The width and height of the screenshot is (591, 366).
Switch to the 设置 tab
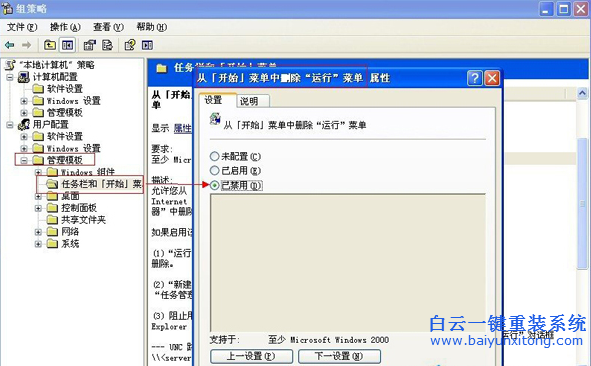point(217,100)
